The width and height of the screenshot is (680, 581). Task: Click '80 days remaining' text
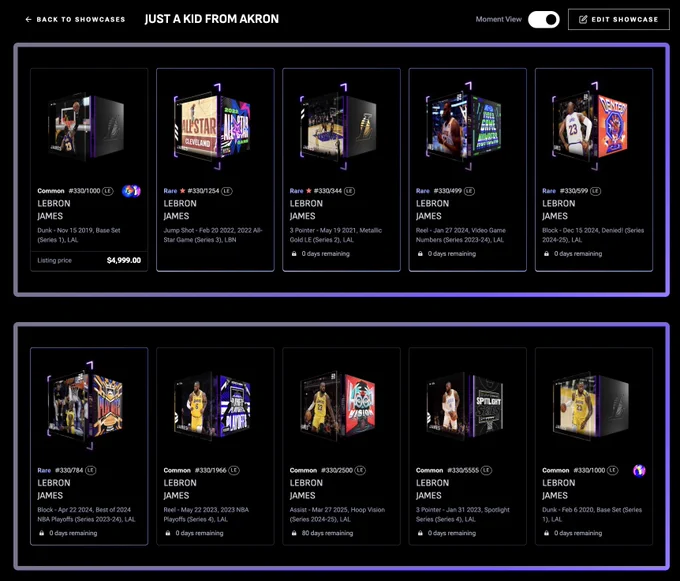pos(327,533)
